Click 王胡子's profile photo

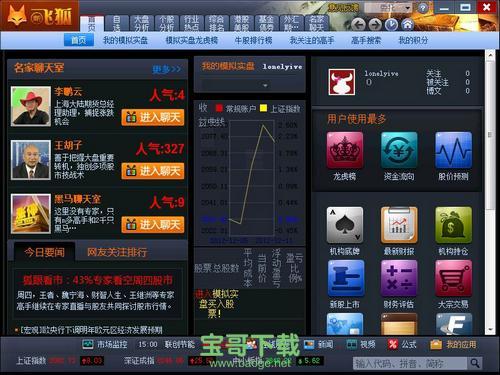[x=31, y=160]
